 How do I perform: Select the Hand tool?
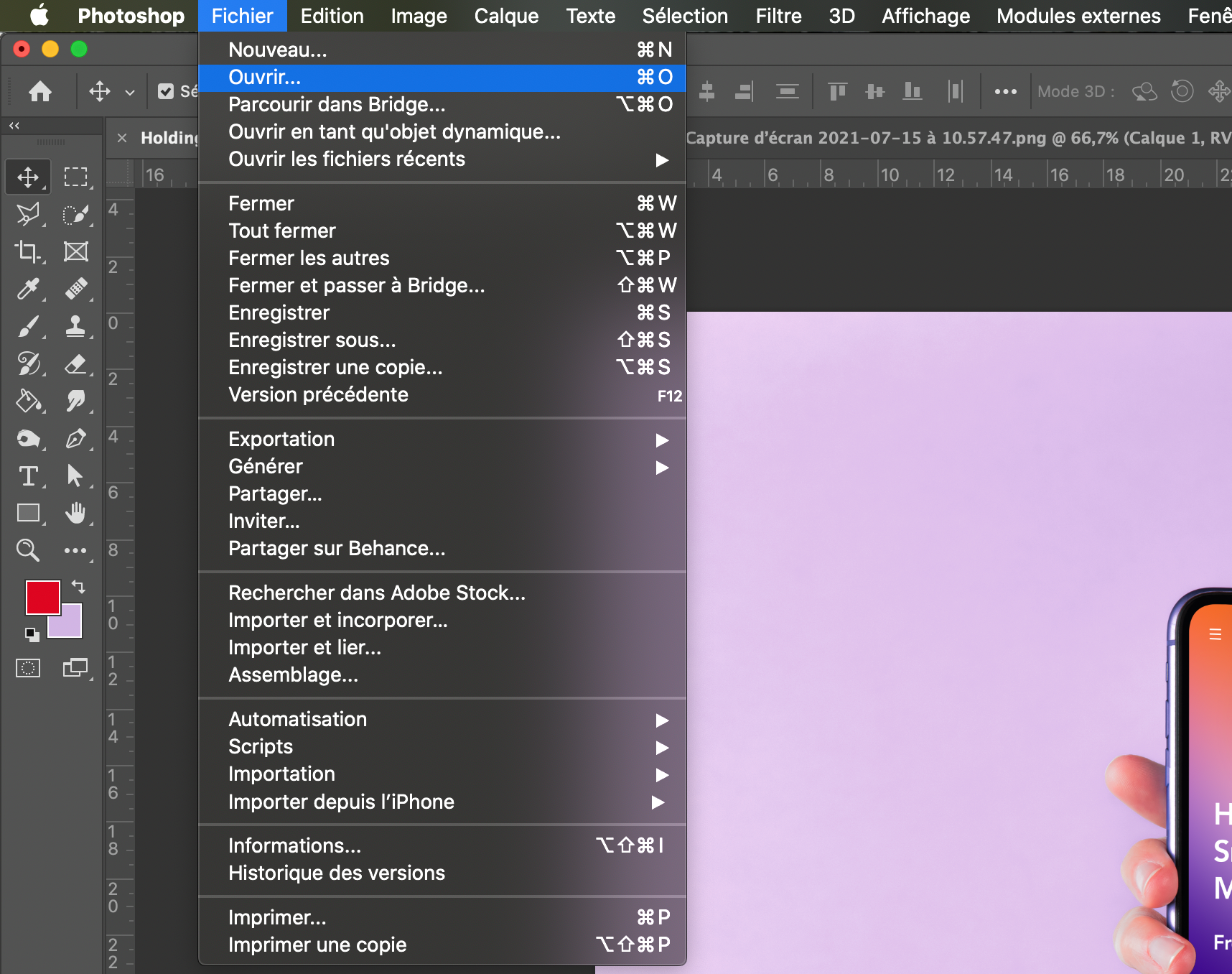coord(75,513)
